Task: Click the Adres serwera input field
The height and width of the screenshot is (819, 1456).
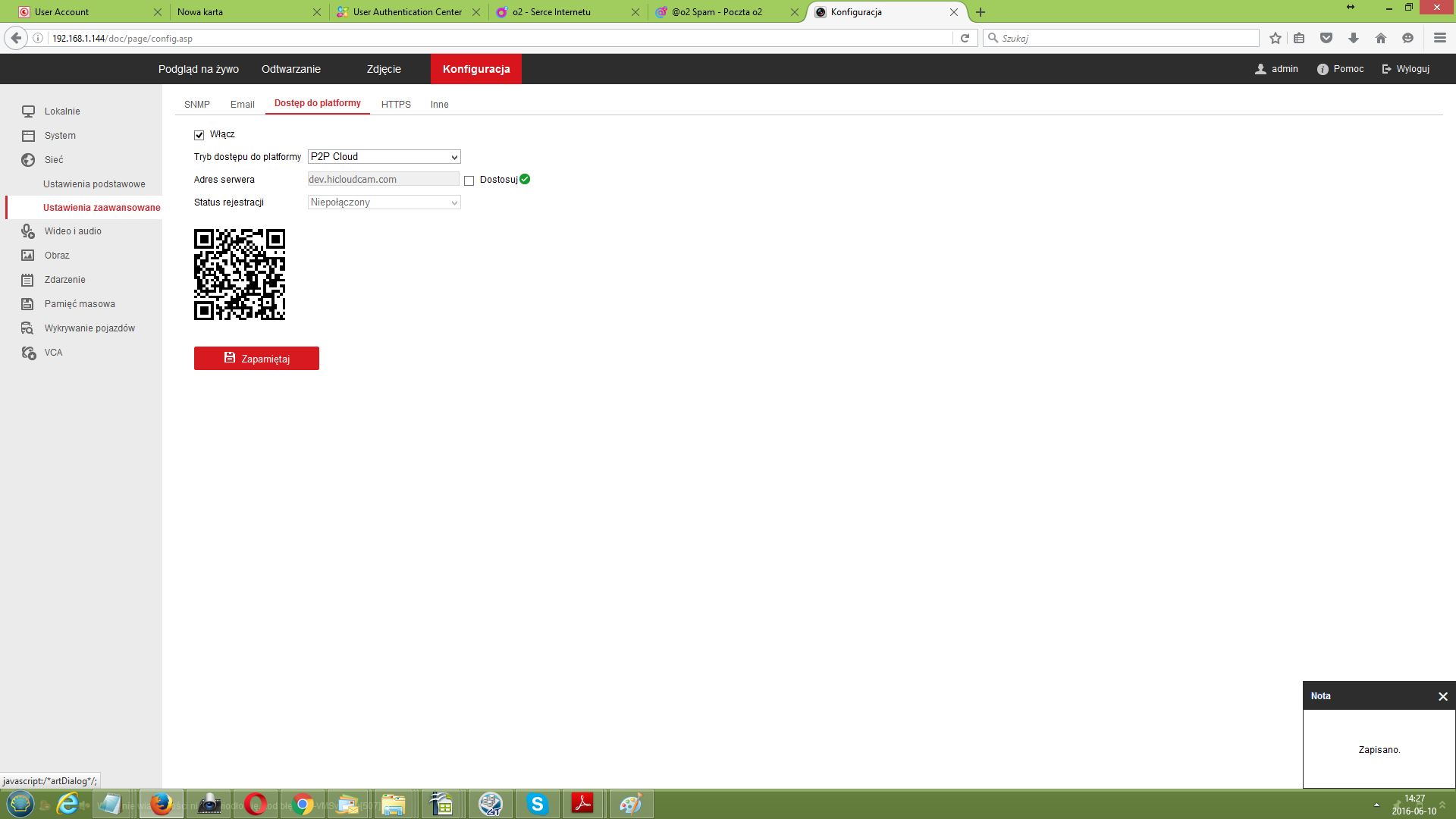Action: click(383, 180)
